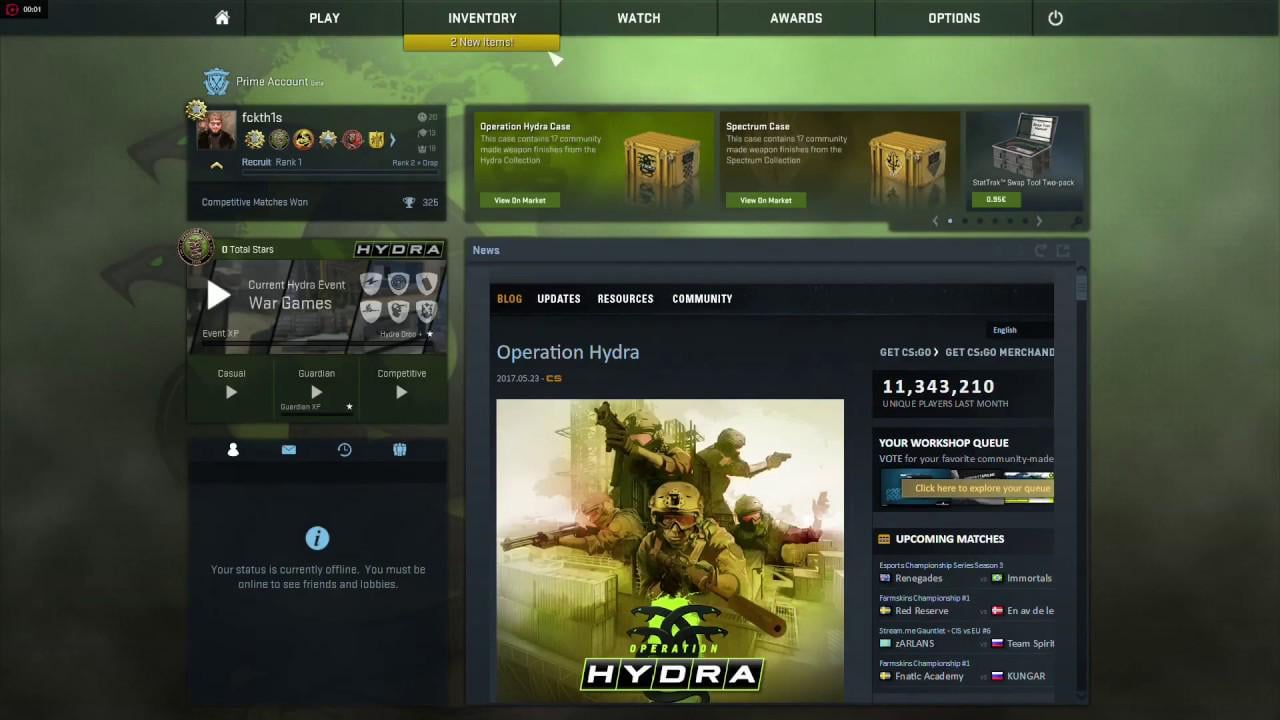The width and height of the screenshot is (1280, 720).
Task: Show more medals with blue chevron
Action: [392, 140]
